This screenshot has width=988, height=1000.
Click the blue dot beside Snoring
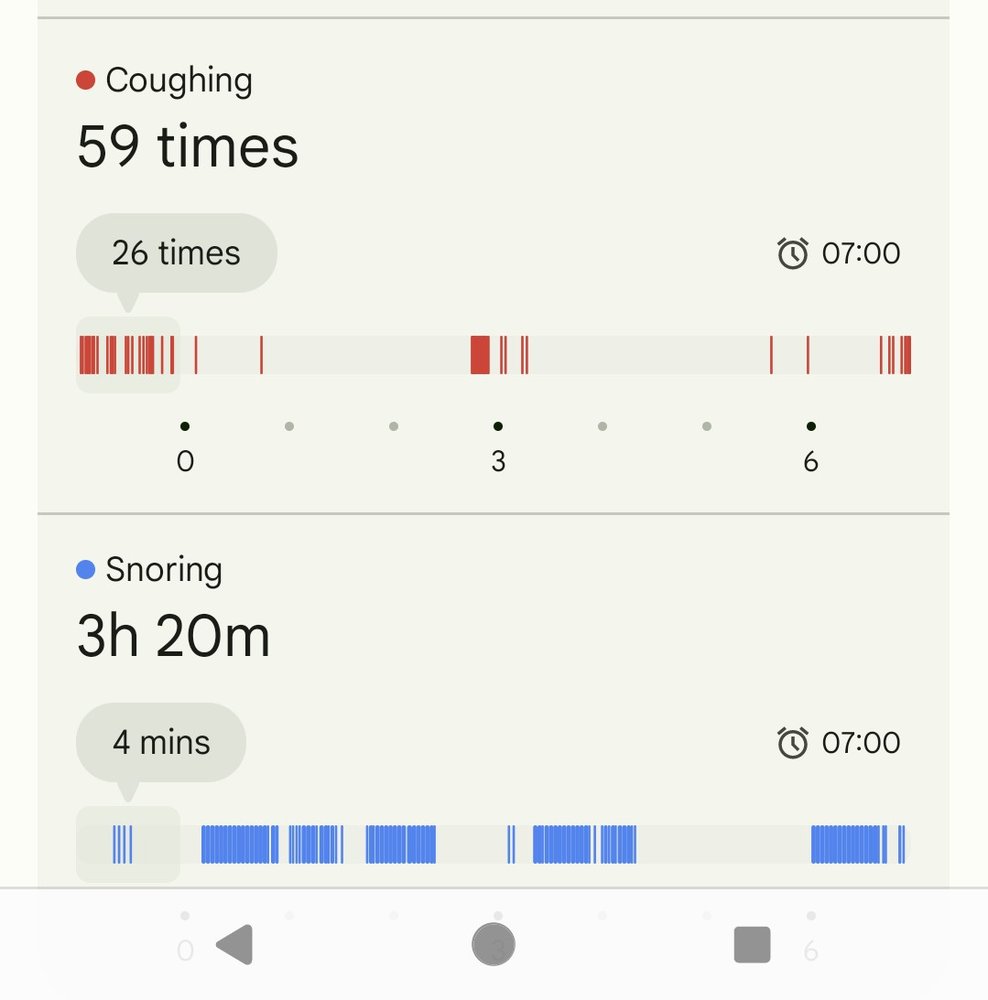(x=85, y=570)
